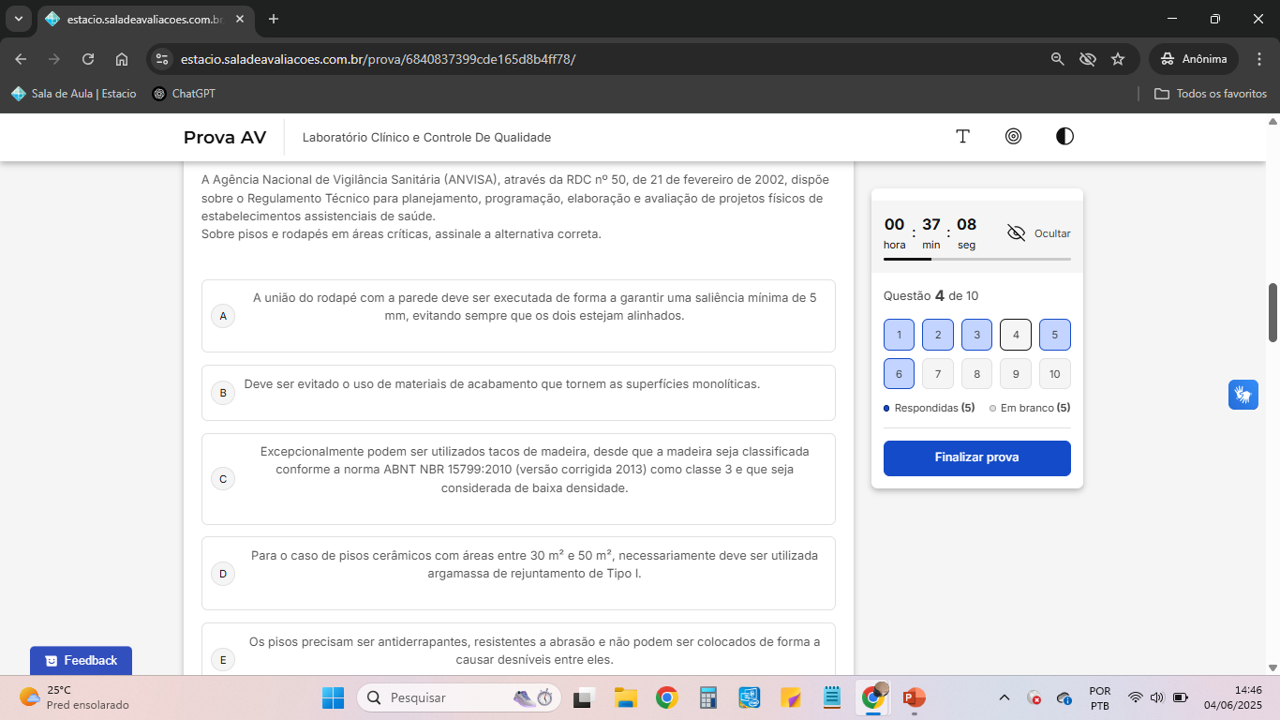Select answer option C about wooden flooring

(223, 479)
